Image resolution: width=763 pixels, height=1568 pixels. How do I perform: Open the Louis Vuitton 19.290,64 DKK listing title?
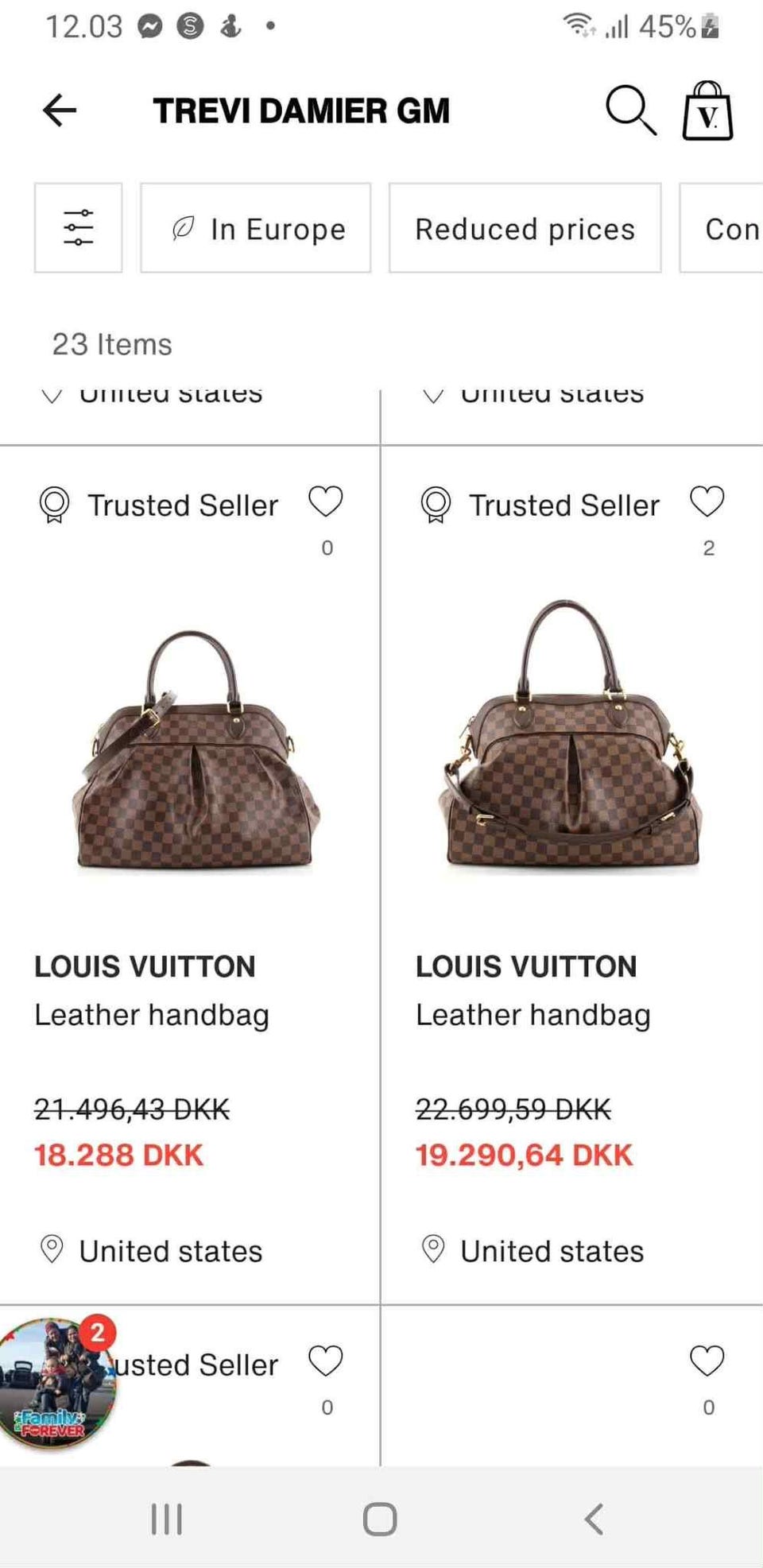click(x=526, y=966)
